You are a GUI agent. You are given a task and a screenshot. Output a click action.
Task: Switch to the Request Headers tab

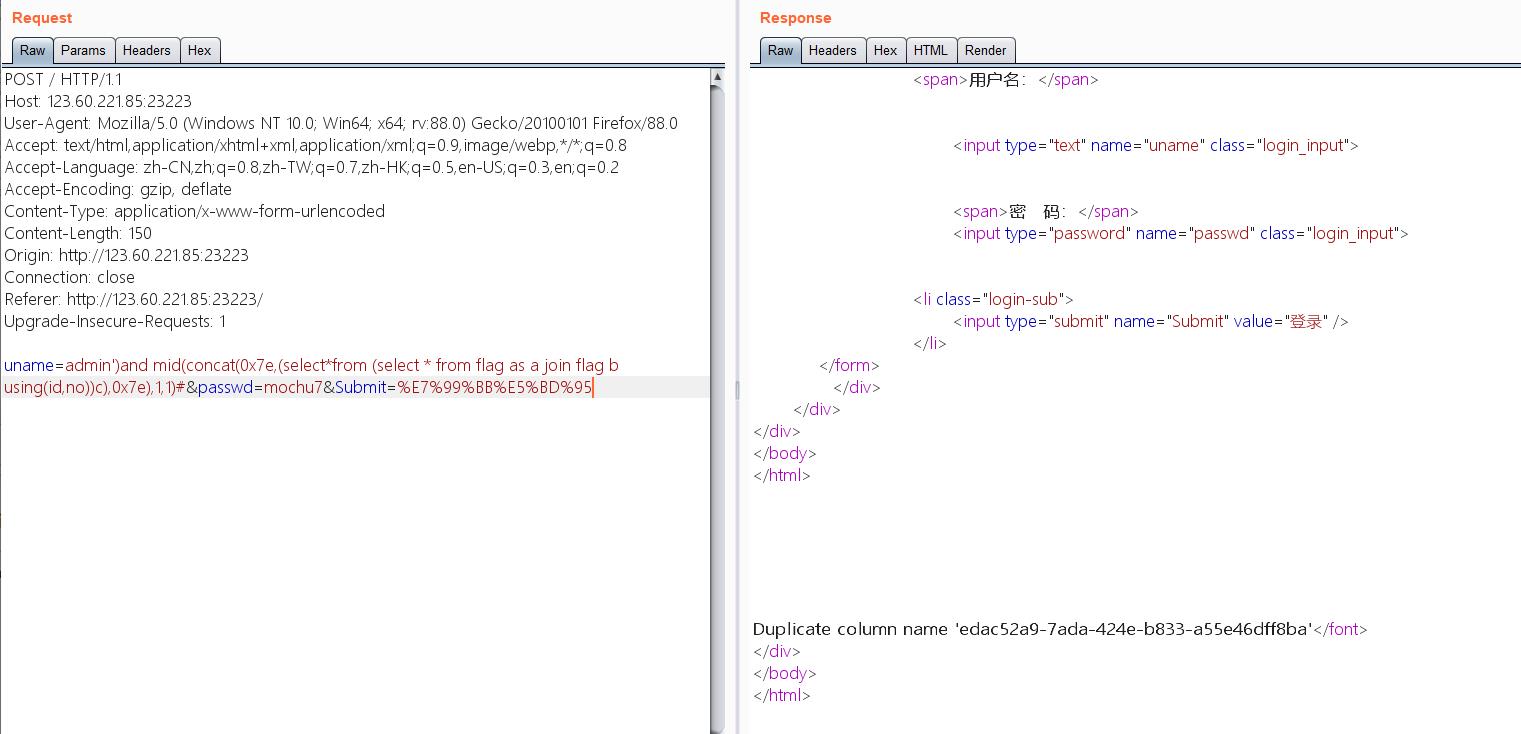[147, 50]
